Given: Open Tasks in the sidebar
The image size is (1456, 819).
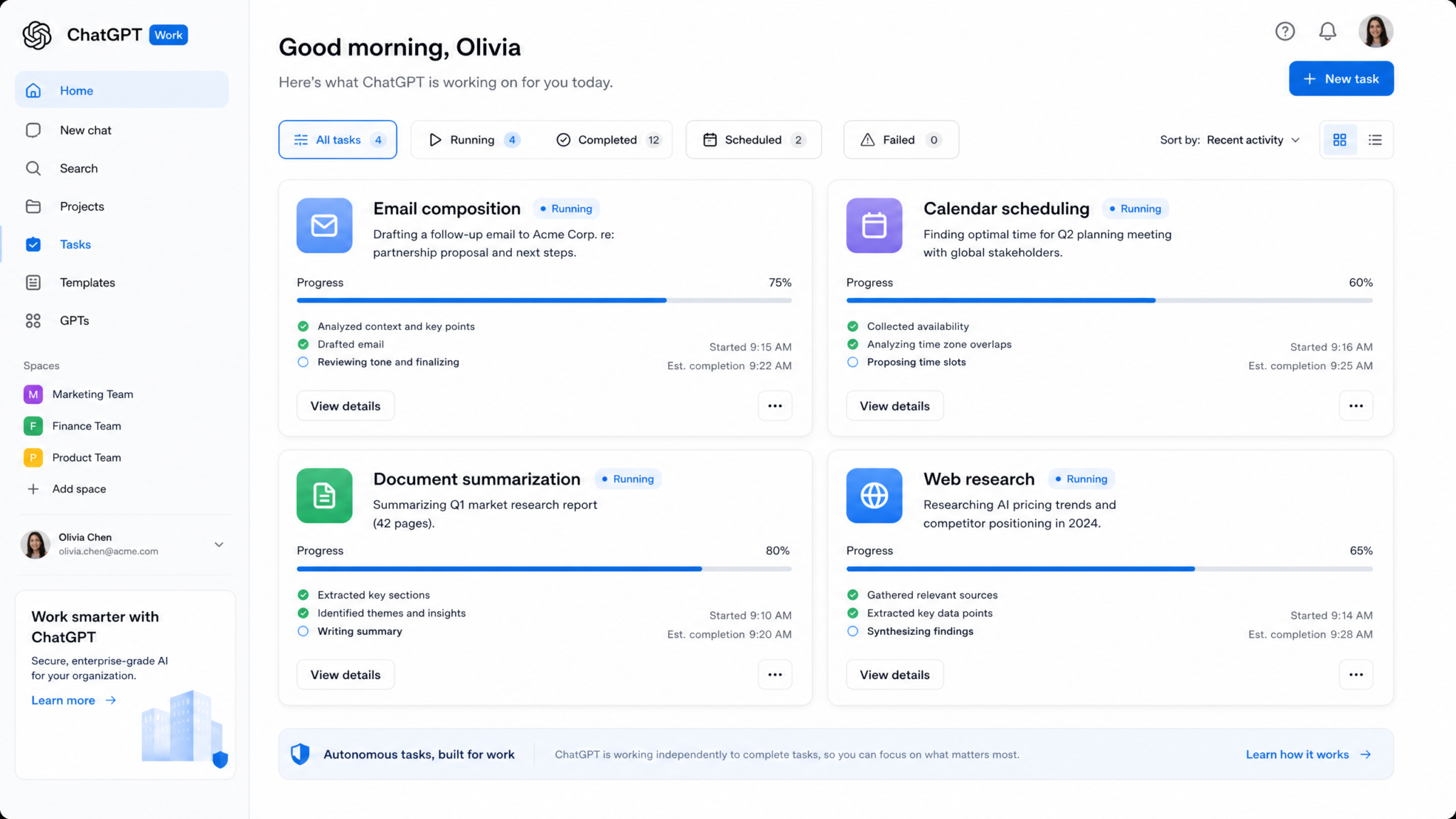Looking at the screenshot, I should (122, 245).
